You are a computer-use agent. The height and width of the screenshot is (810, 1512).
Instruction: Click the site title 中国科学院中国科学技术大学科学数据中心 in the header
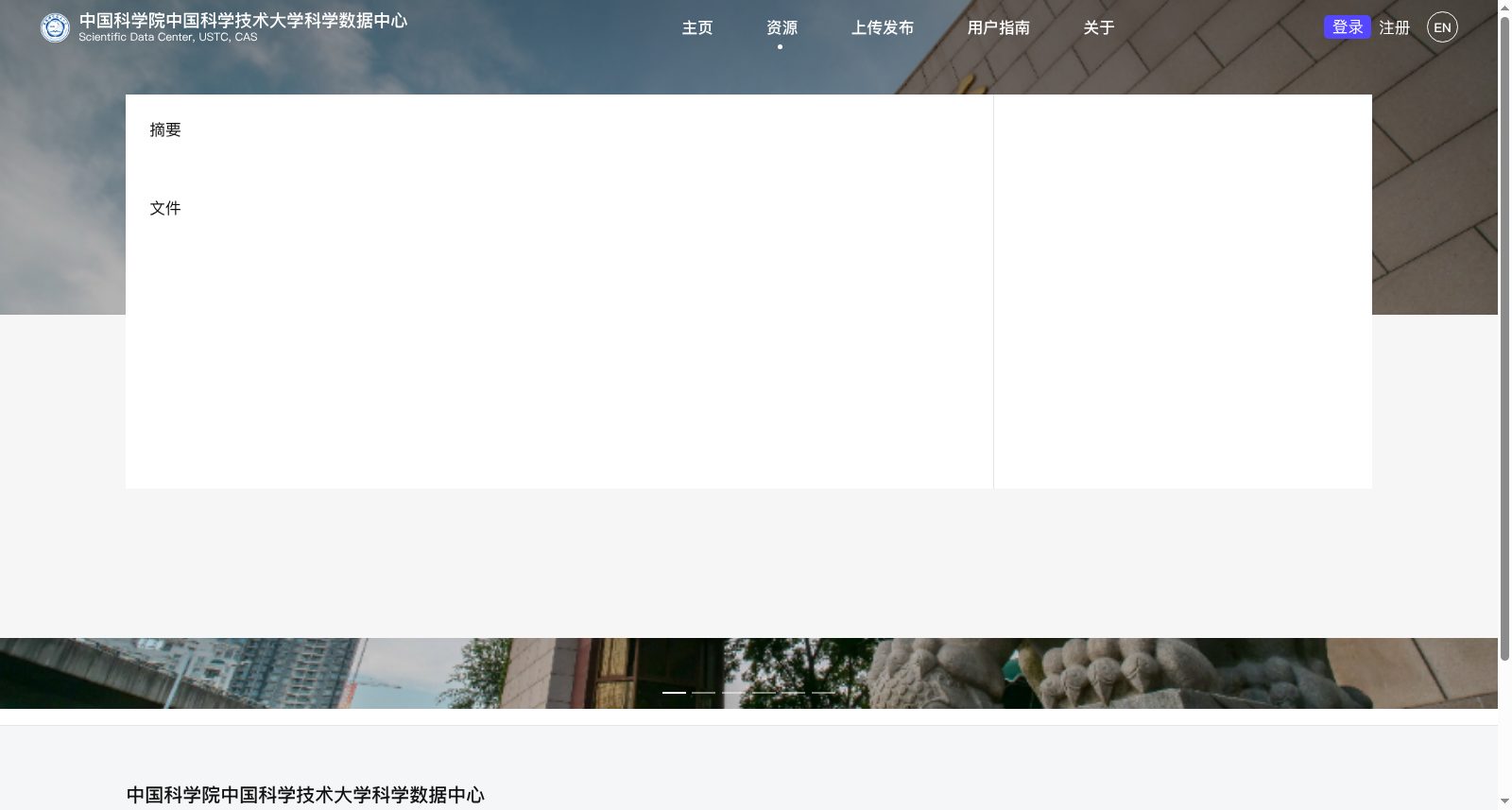coord(243,21)
